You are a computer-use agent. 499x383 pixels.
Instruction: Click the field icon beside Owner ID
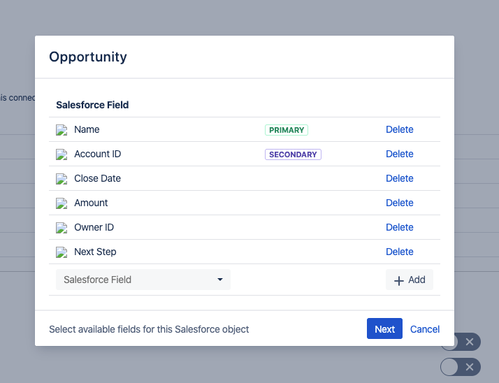(x=62, y=228)
